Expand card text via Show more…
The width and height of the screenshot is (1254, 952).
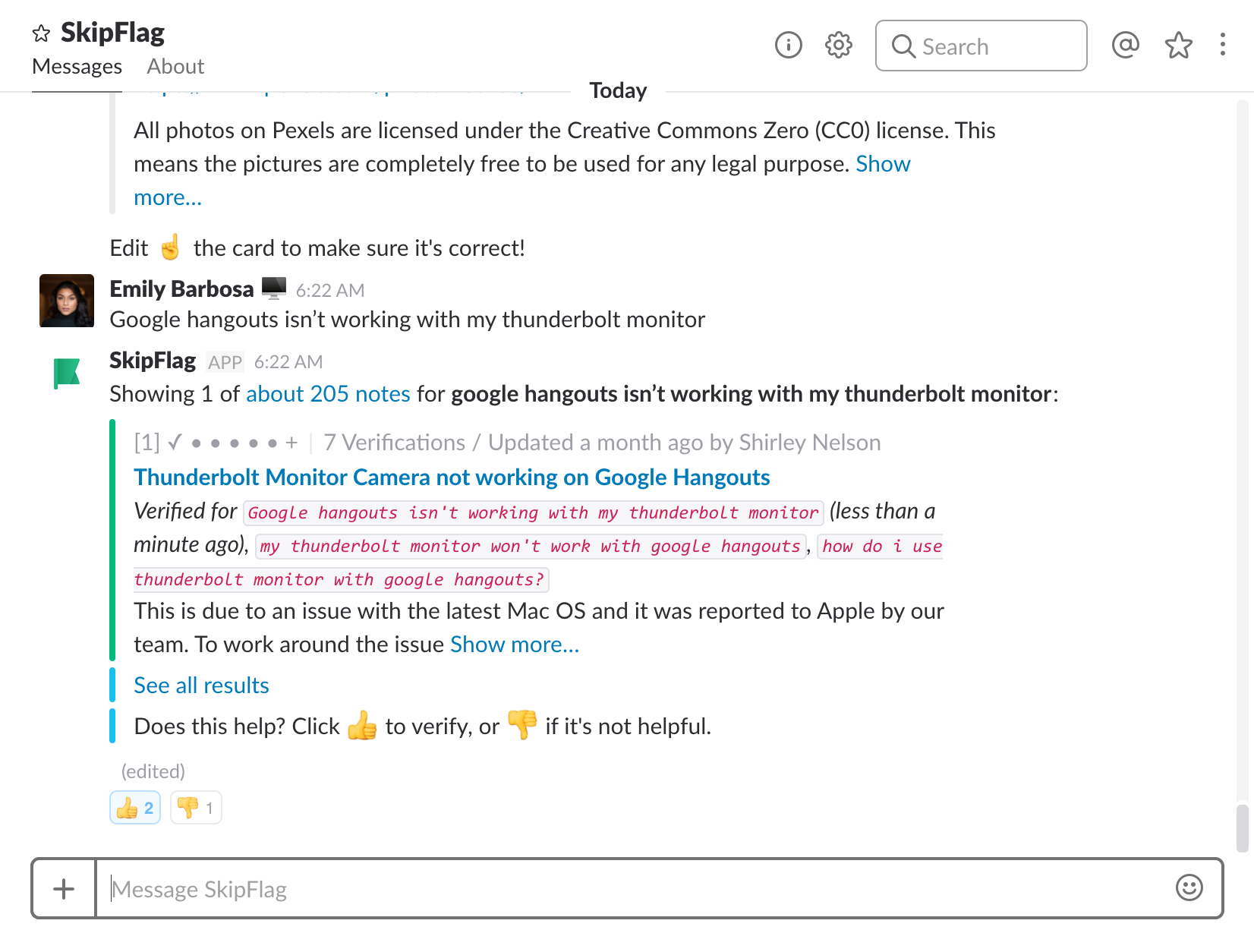pos(515,645)
